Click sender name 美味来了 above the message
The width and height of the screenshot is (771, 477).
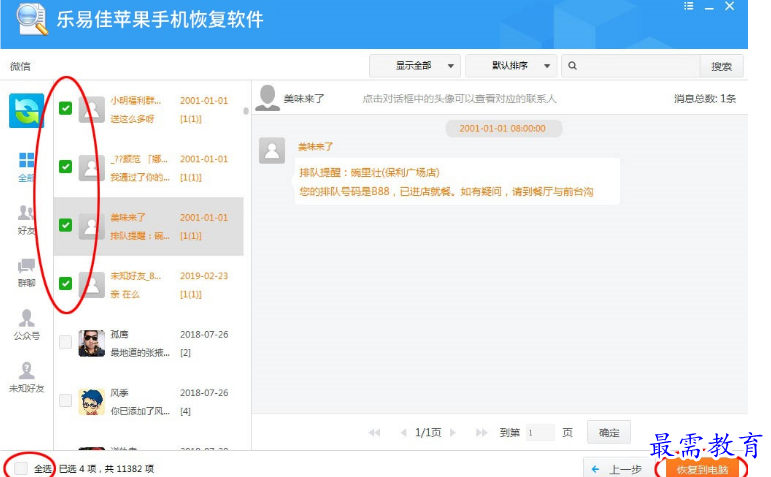(x=315, y=147)
